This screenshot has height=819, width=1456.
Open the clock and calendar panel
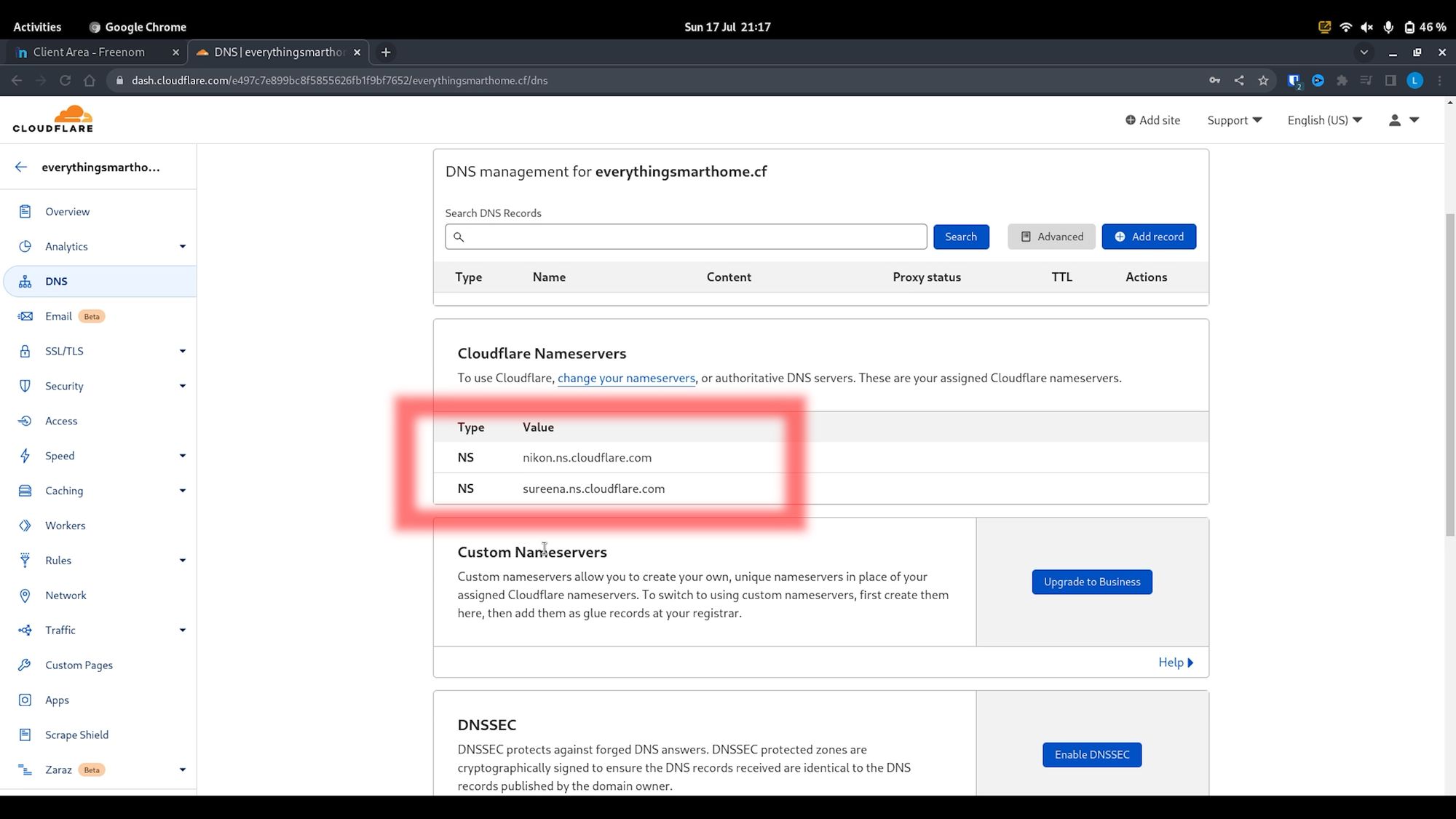pos(727,27)
